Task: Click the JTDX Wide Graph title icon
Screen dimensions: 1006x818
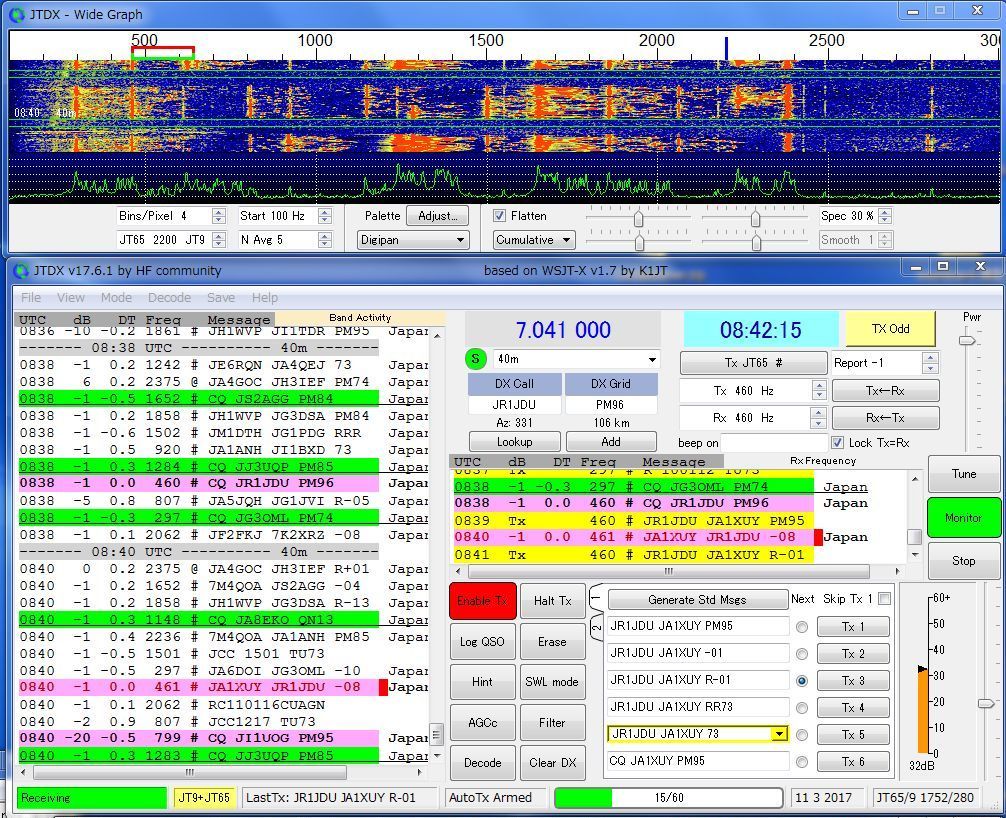Action: pos(17,14)
